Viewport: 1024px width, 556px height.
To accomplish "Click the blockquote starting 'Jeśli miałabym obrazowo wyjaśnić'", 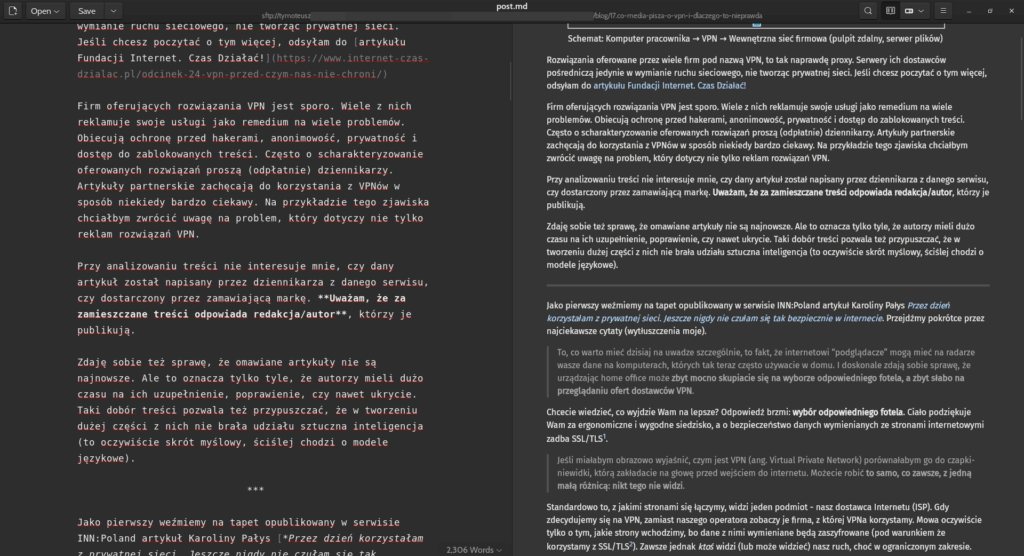I will pyautogui.click(x=767, y=473).
